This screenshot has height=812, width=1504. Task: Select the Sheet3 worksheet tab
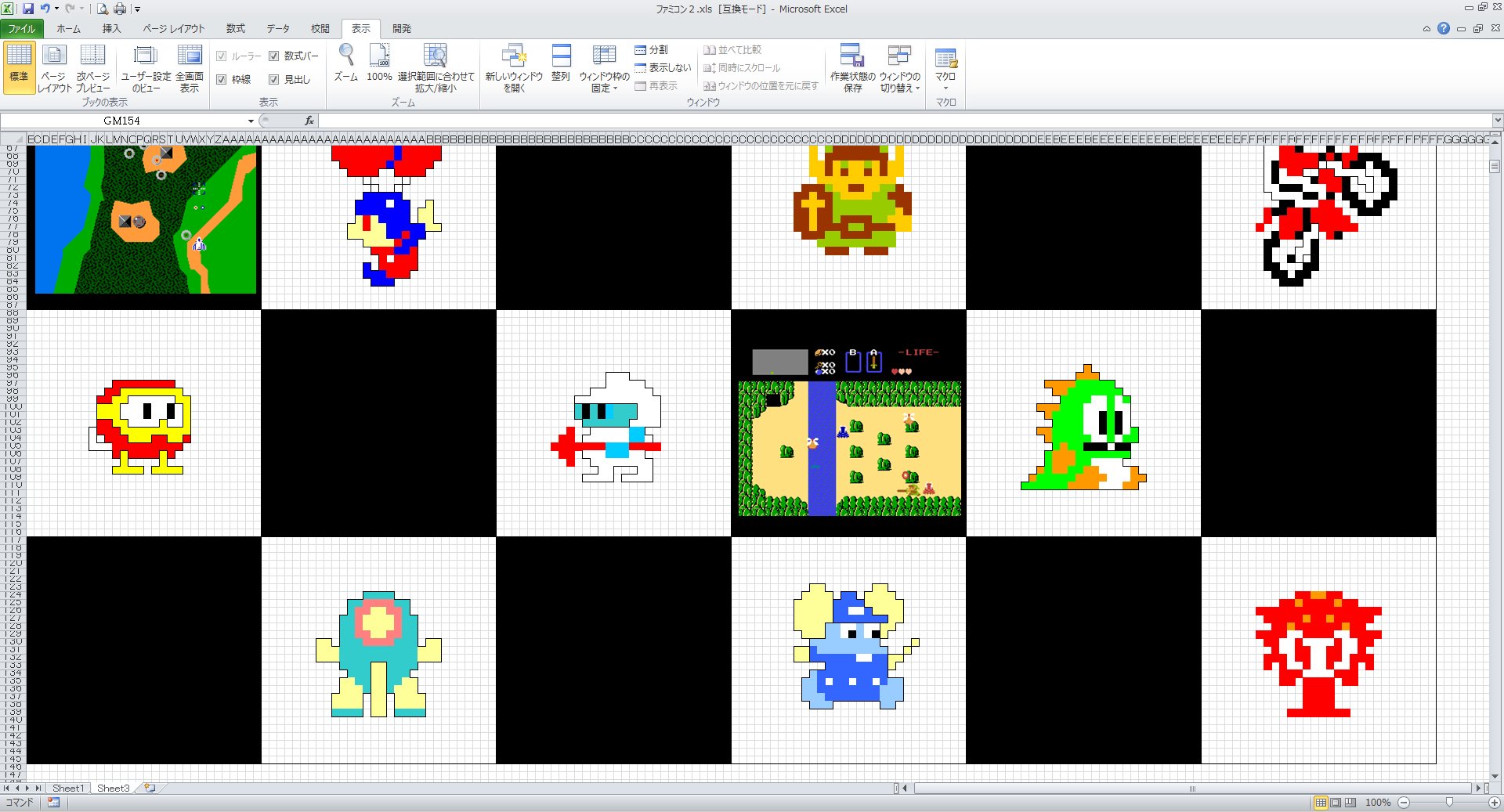[113, 788]
